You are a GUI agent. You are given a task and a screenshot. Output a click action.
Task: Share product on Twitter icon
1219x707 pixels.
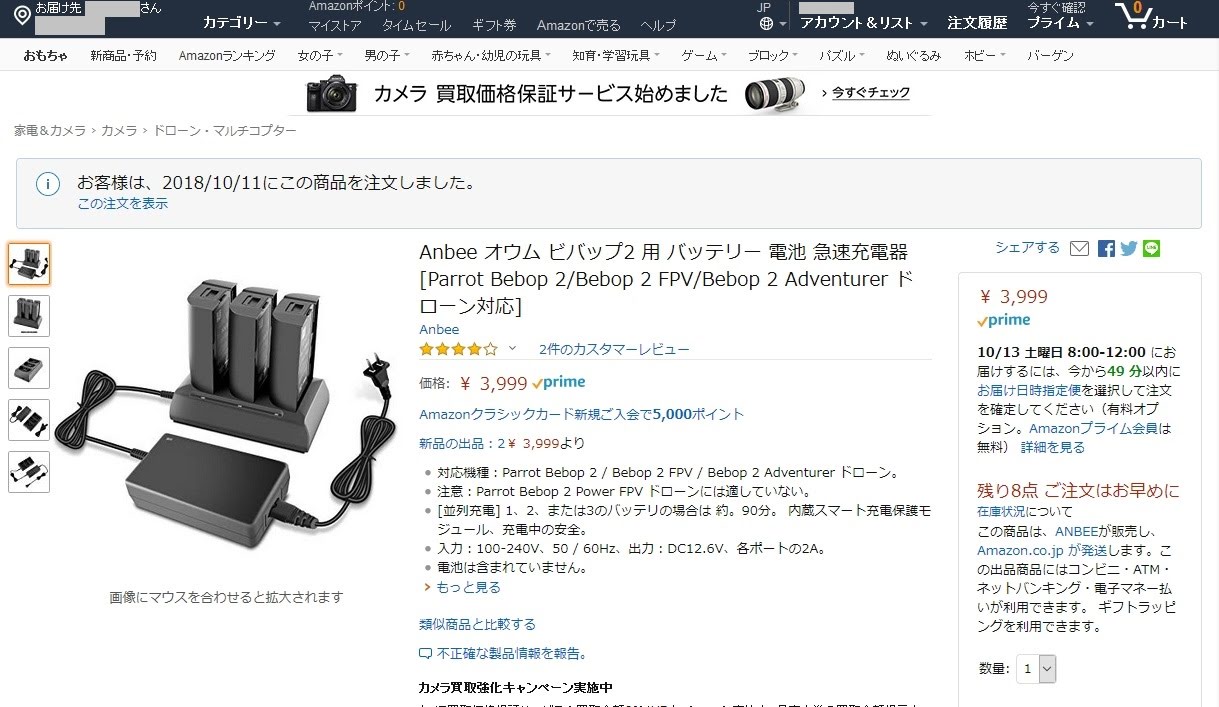coord(1129,249)
